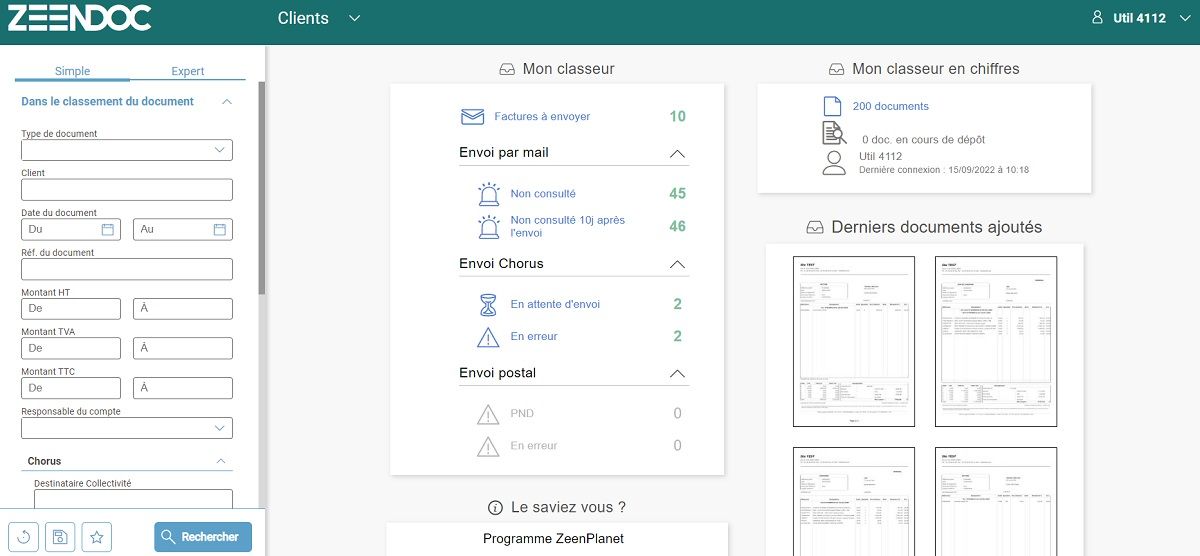Click the inbox icon beside Mon classeur en chiffres
This screenshot has height=556, width=1200.
pos(837,69)
